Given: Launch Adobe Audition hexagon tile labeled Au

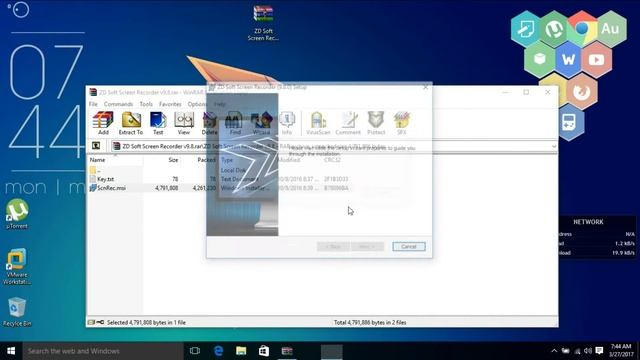Looking at the screenshot, I should coord(610,29).
